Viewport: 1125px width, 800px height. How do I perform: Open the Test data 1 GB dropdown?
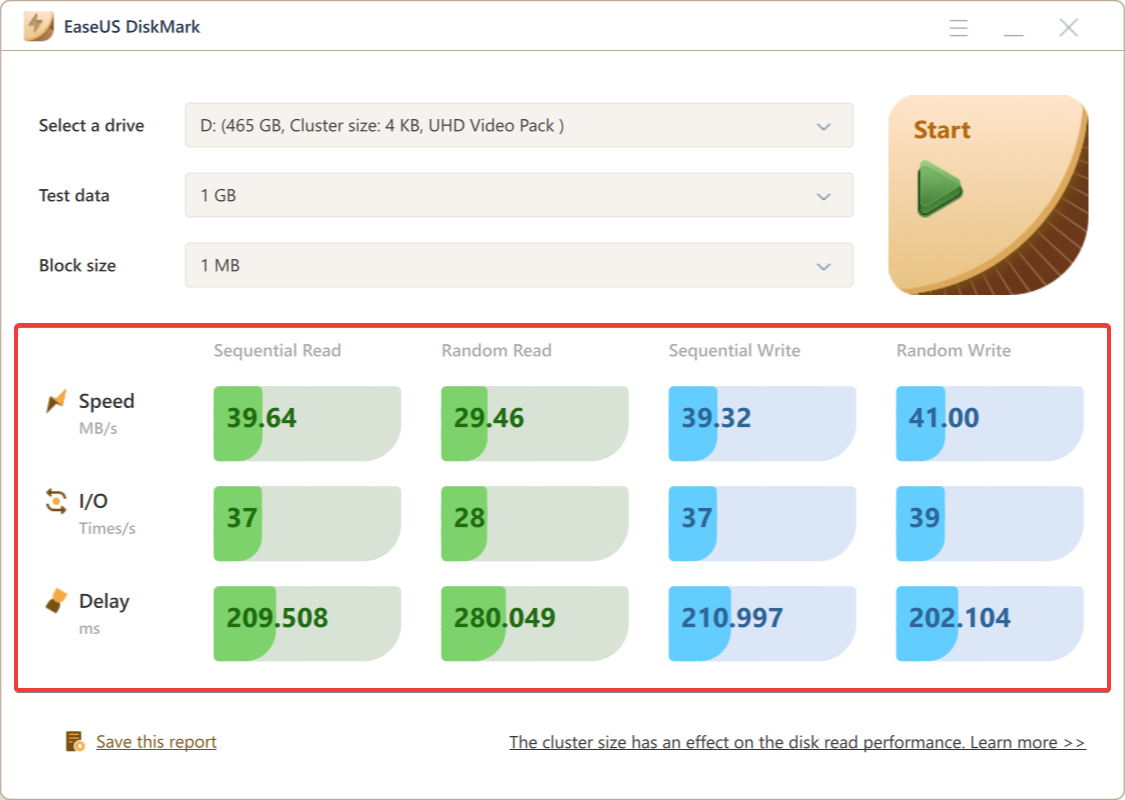(519, 195)
